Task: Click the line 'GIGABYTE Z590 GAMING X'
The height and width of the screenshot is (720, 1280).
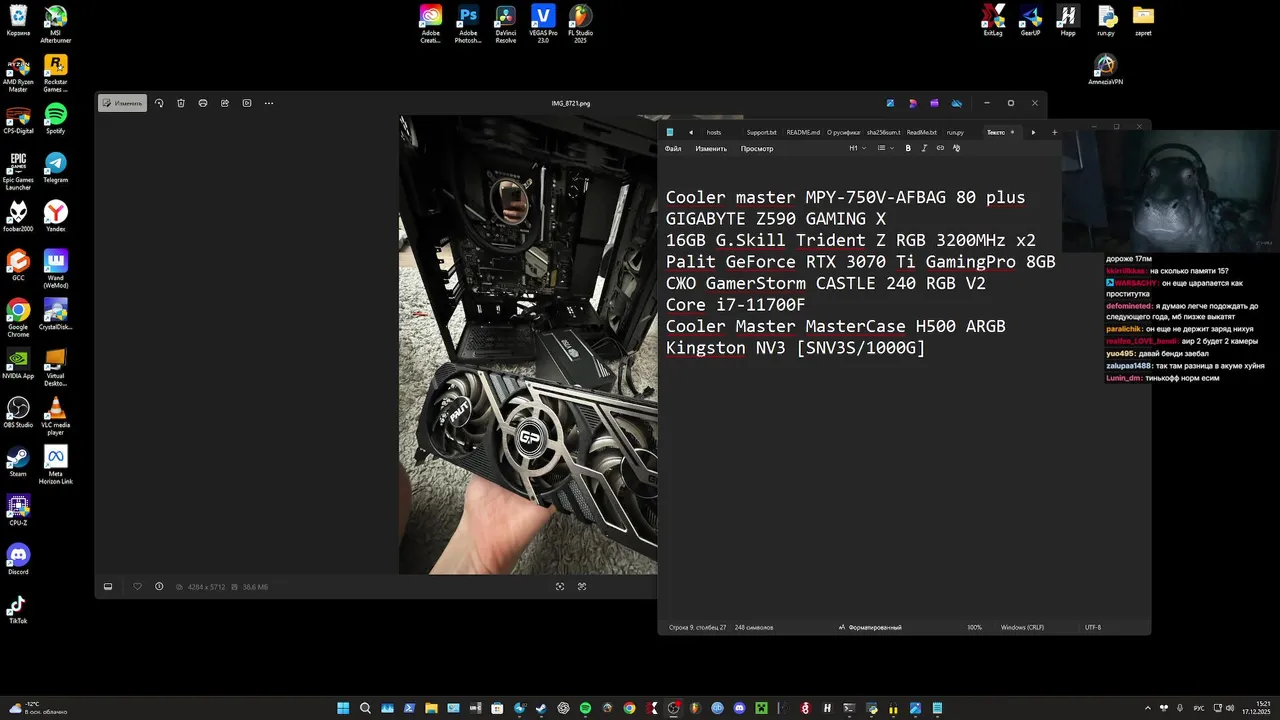Action: point(775,219)
